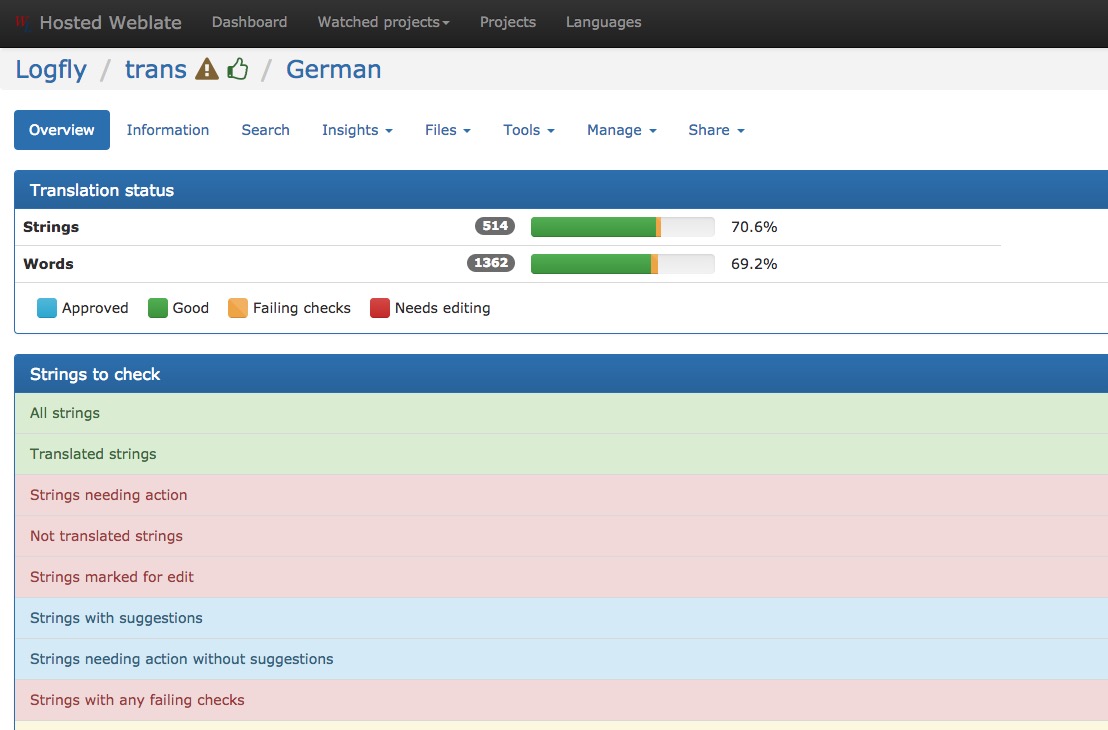Select the Overview tab
This screenshot has width=1108, height=730.
pos(61,130)
